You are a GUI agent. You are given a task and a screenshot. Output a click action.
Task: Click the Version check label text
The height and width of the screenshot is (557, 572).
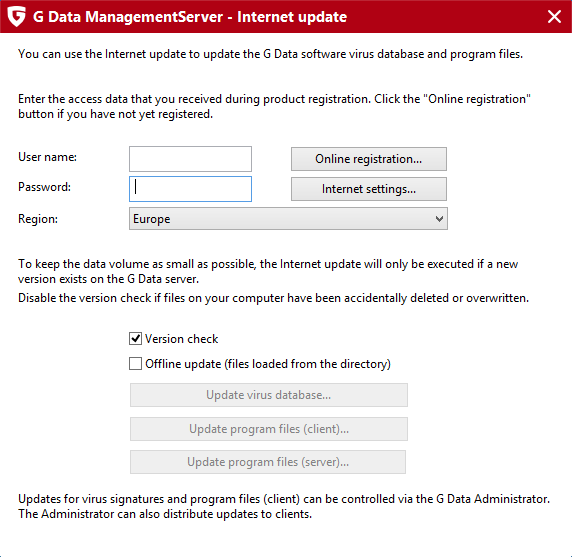181,339
